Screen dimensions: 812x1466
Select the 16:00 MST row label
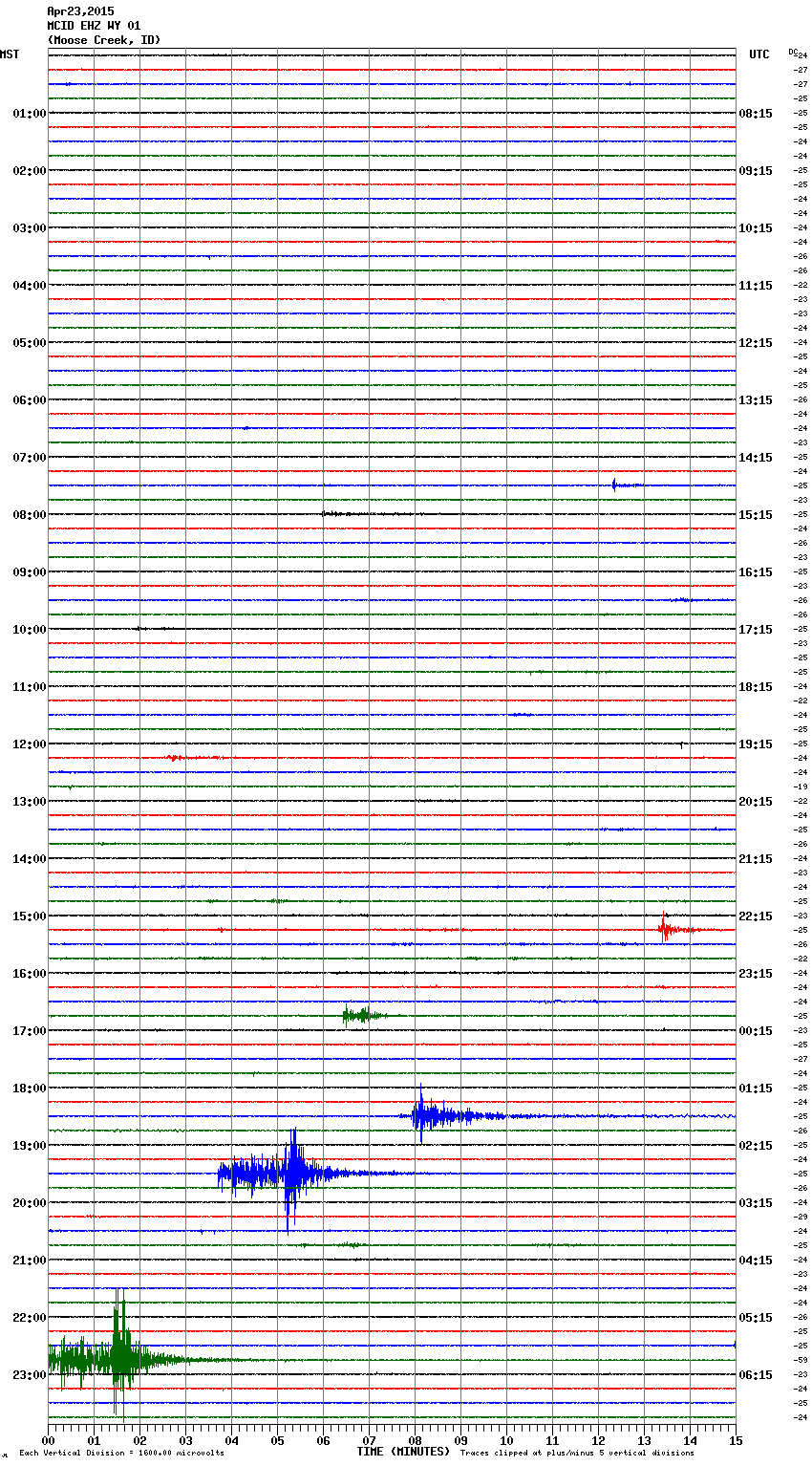pyautogui.click(x=30, y=974)
